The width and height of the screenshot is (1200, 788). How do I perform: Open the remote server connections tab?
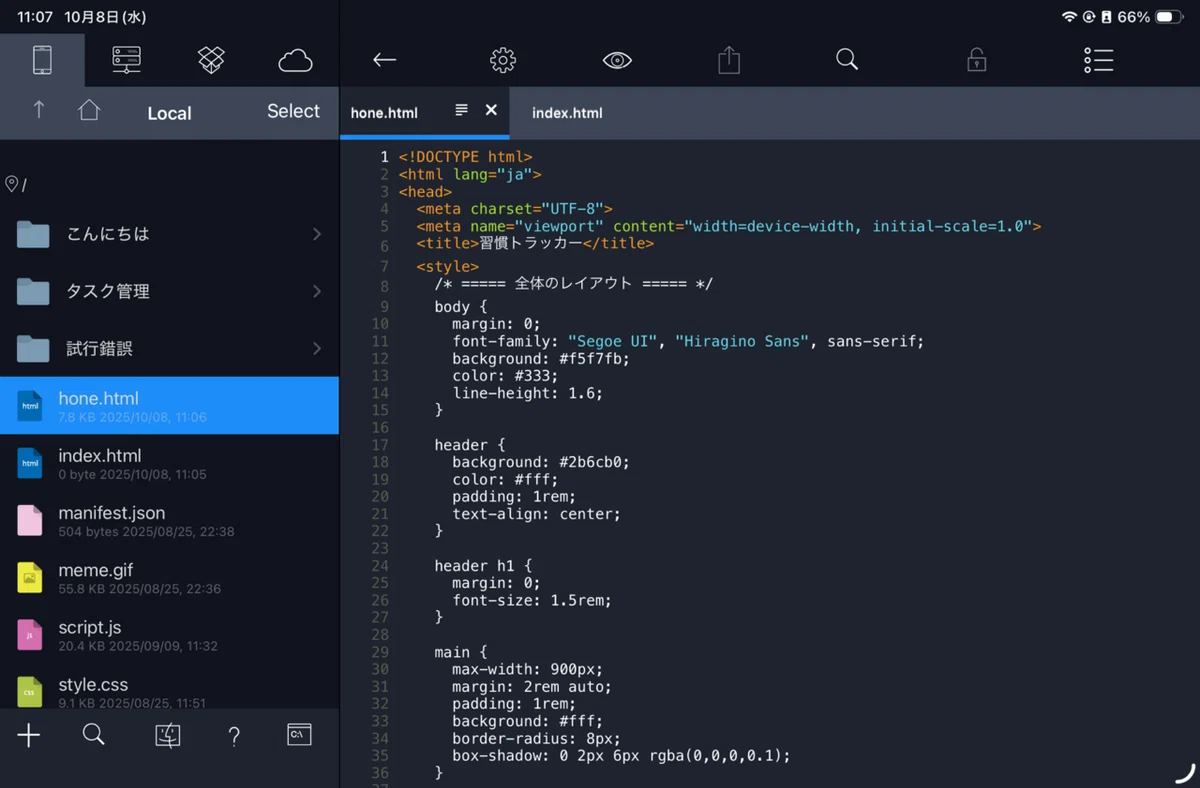coord(127,60)
